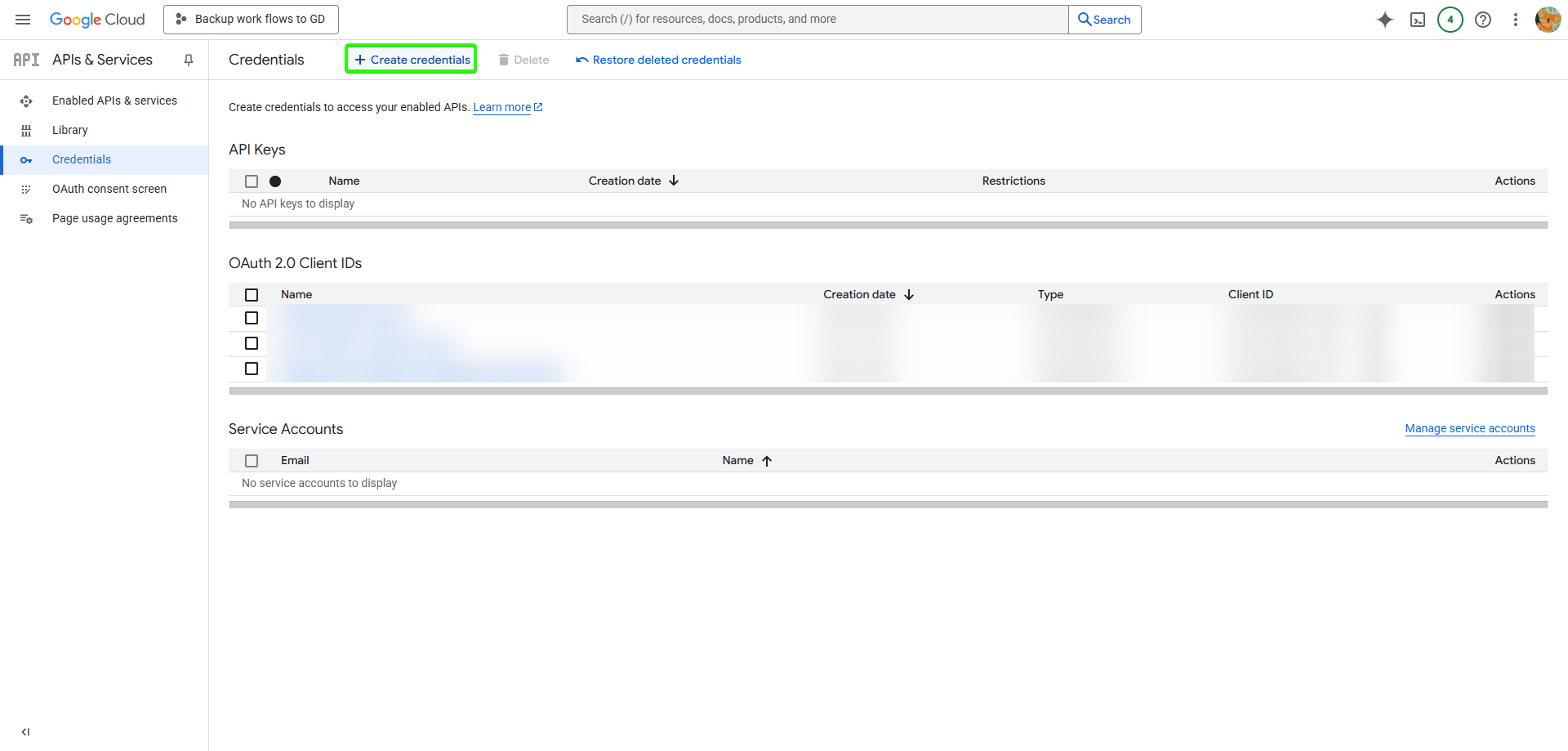
Task: Select all API Keys checkbox
Action: pos(252,181)
